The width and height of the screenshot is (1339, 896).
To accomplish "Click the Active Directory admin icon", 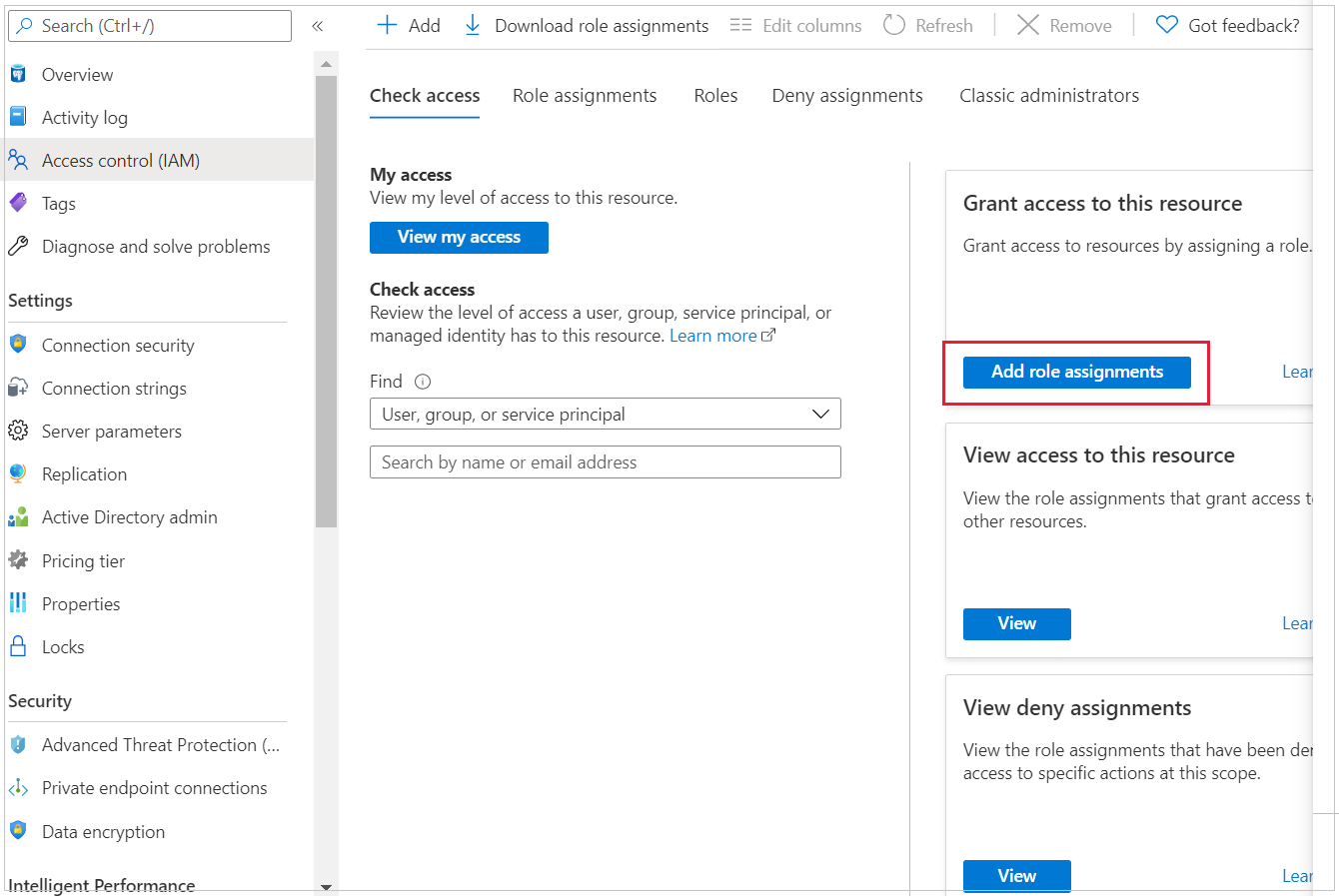I will coord(18,516).
